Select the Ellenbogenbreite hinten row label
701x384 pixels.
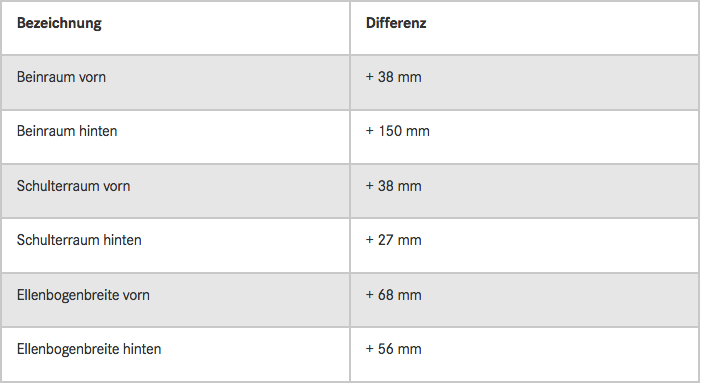tap(89, 349)
